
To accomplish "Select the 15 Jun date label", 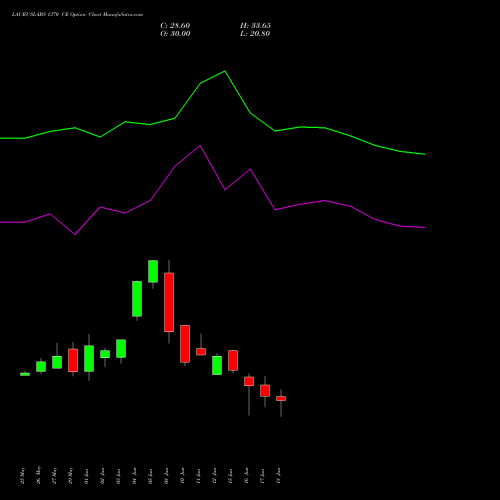I will 230,476.
